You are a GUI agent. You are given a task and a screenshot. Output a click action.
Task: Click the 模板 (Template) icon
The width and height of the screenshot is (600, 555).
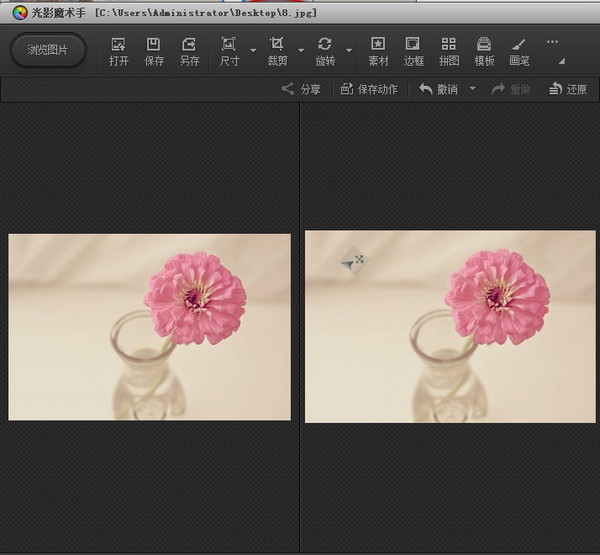coord(484,45)
